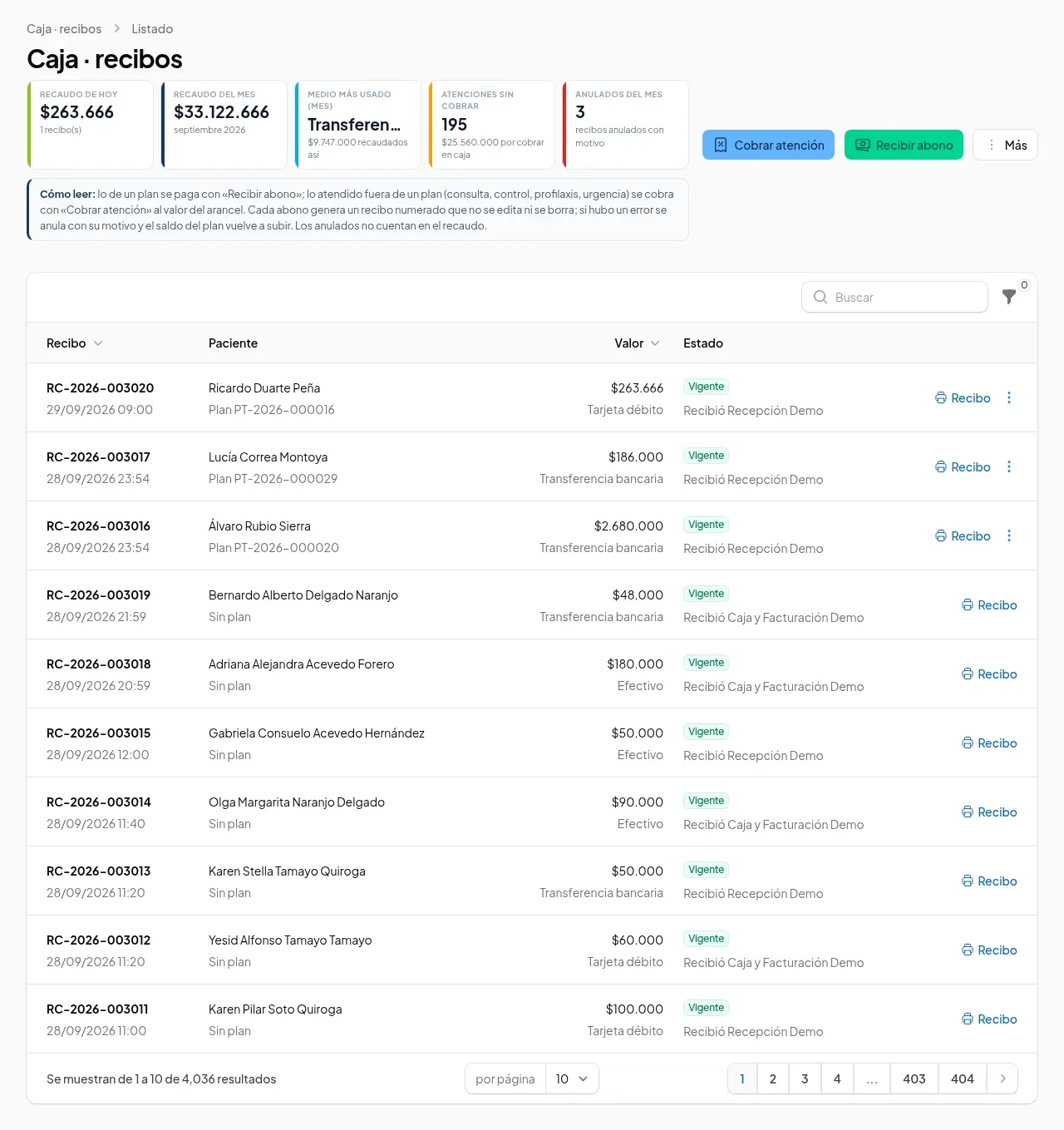Open kebab menu for Lucía Correa Montoya row
This screenshot has width=1064, height=1130.
tap(1009, 466)
